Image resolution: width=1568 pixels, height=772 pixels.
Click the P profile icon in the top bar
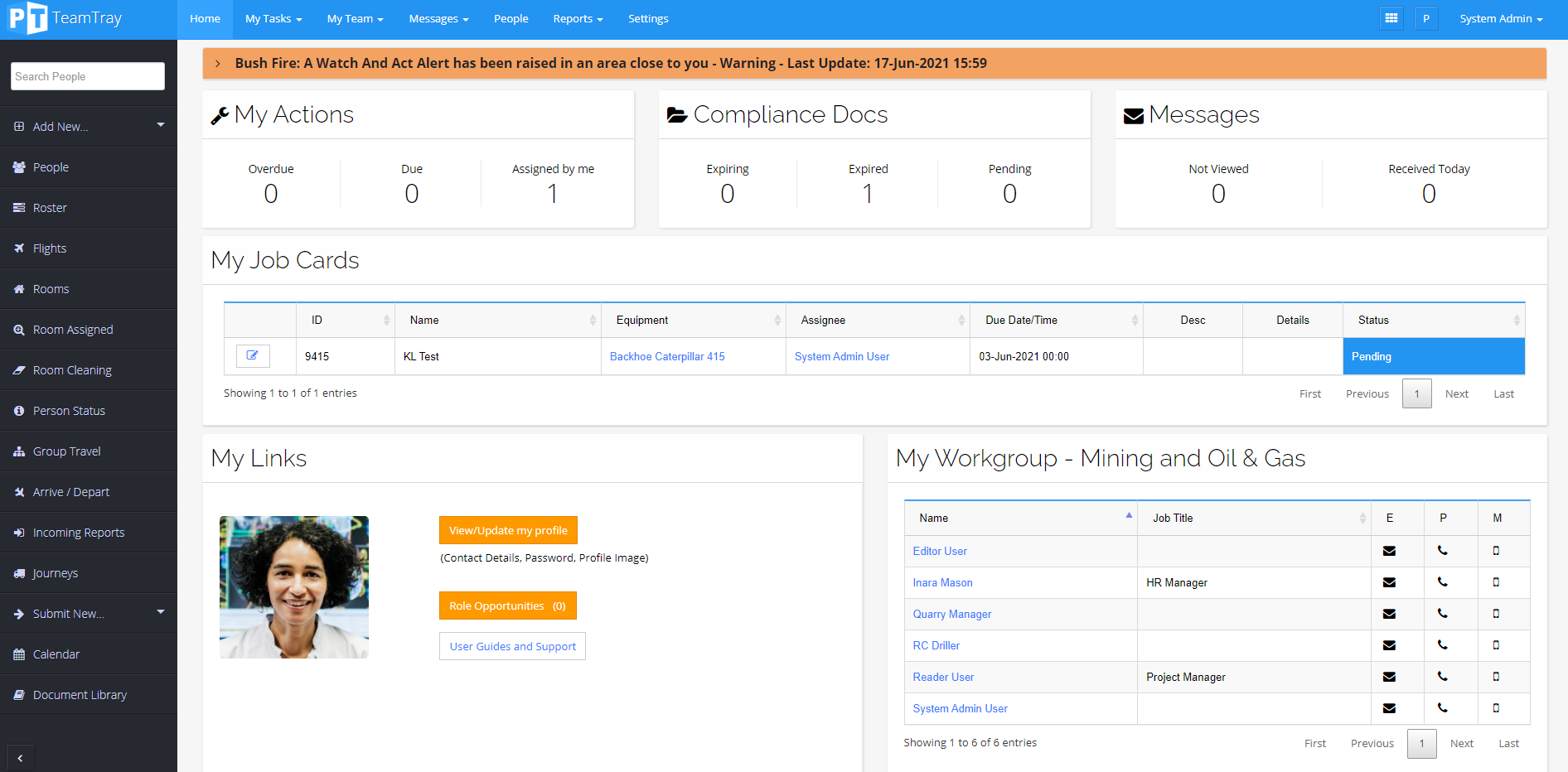pos(1426,17)
